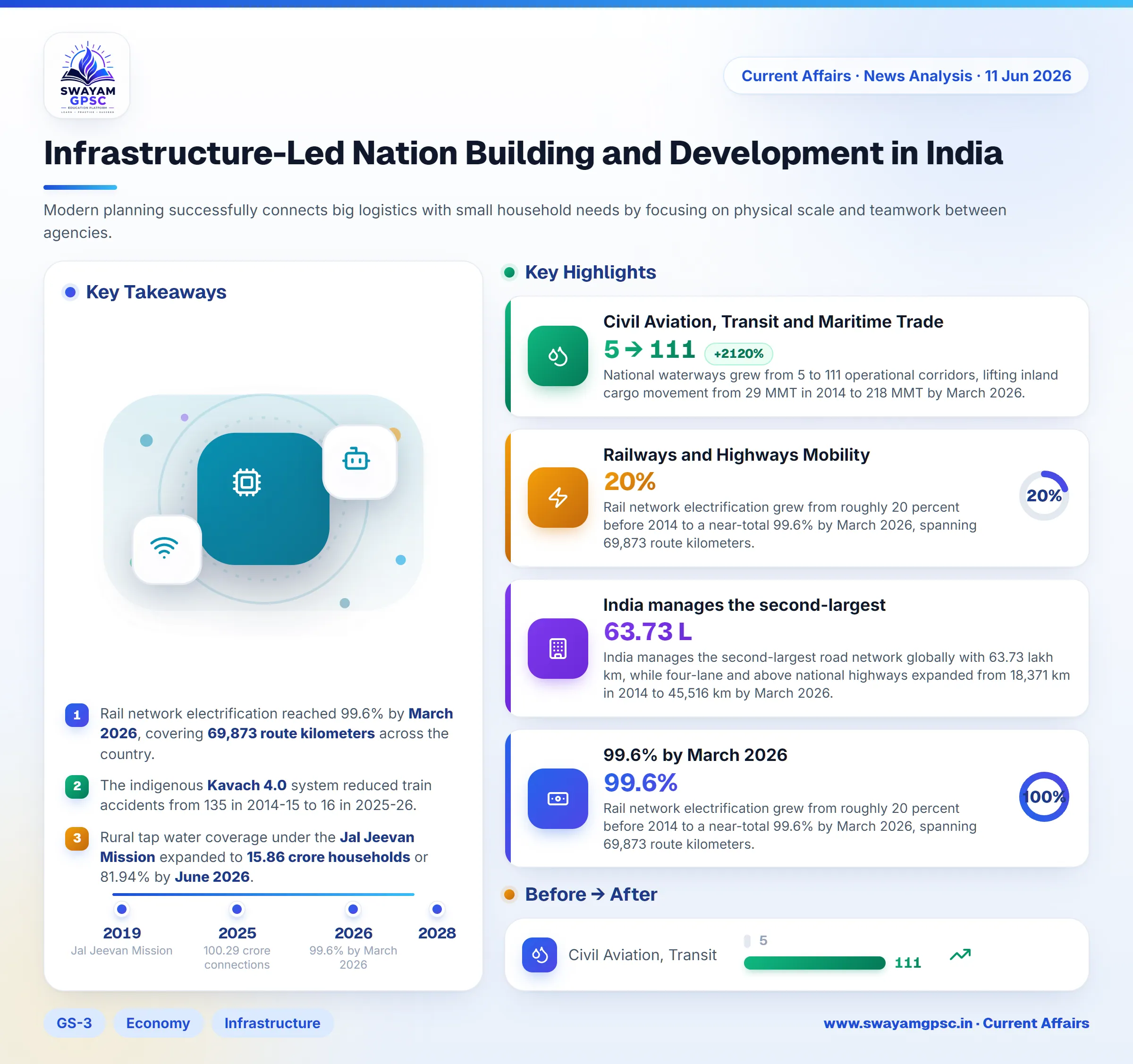The height and width of the screenshot is (1064, 1133).
Task: Click numbered badge 1 in Key Takeaways
Action: click(77, 715)
